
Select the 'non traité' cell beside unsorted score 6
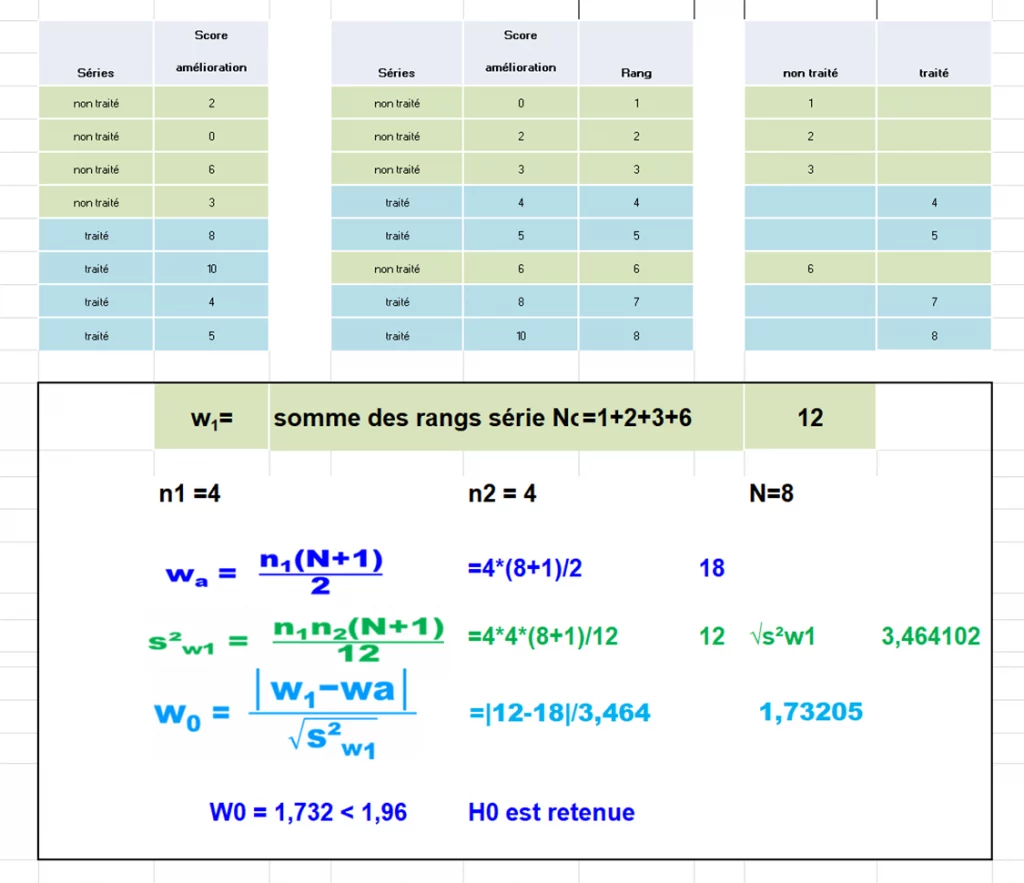click(x=96, y=170)
